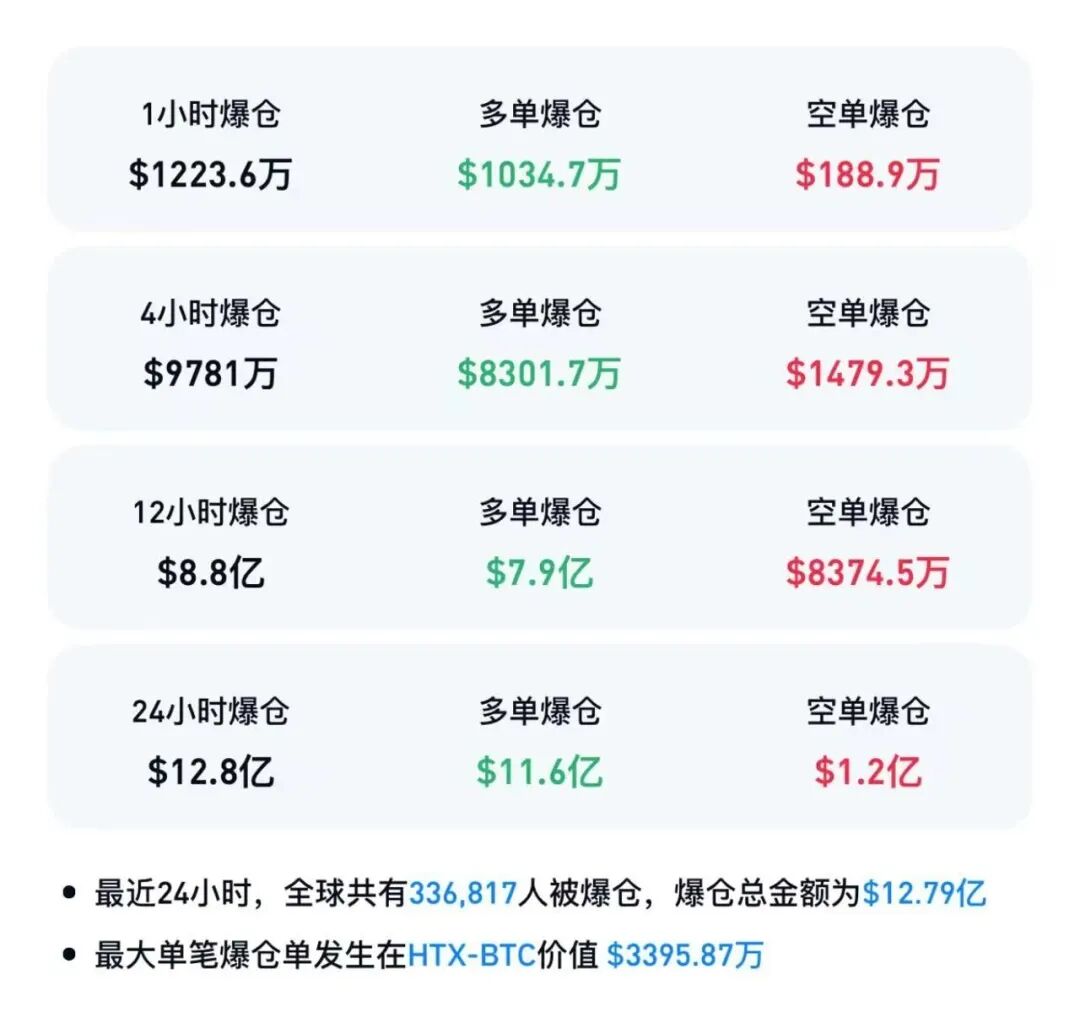Image resolution: width=1080 pixels, height=1023 pixels.
Task: Click the $12.8亿 24-hour total
Action: [211, 771]
